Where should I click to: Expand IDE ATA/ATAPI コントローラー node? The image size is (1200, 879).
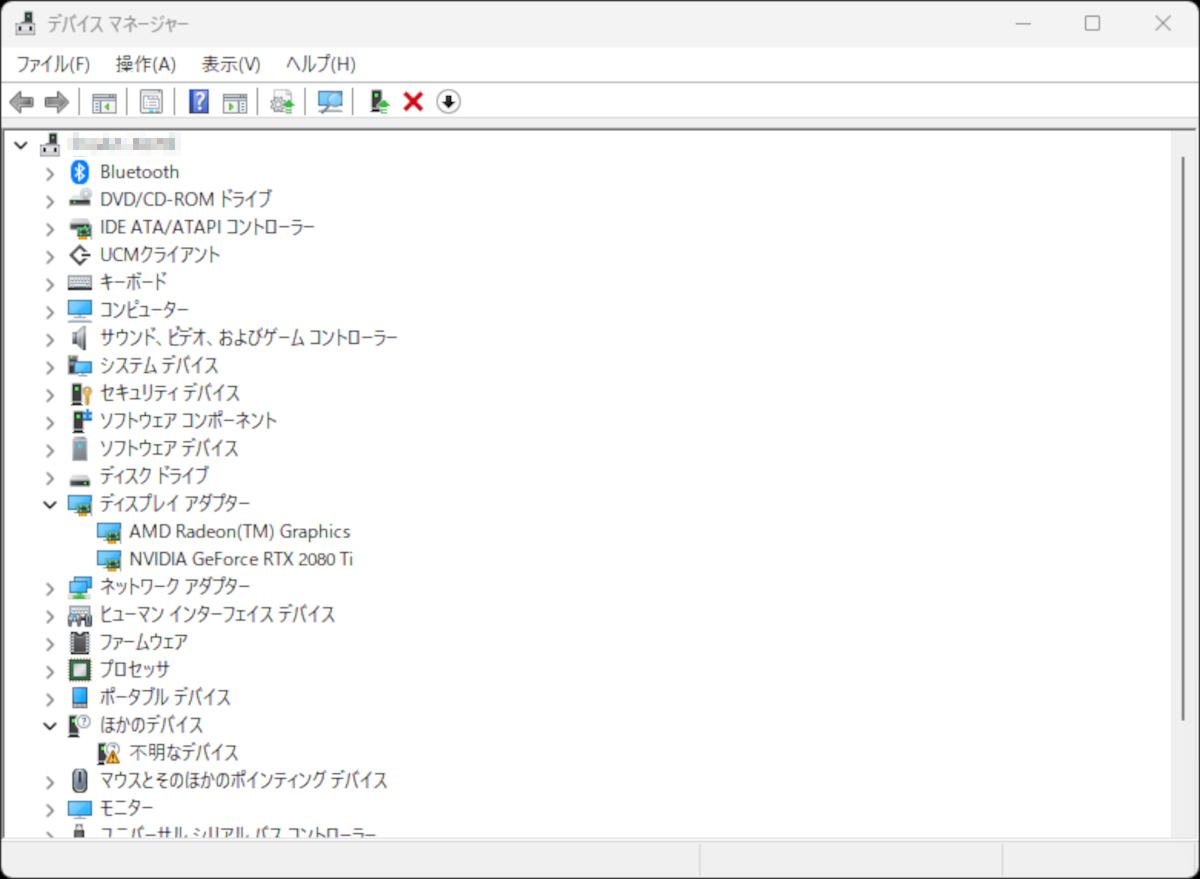50,228
